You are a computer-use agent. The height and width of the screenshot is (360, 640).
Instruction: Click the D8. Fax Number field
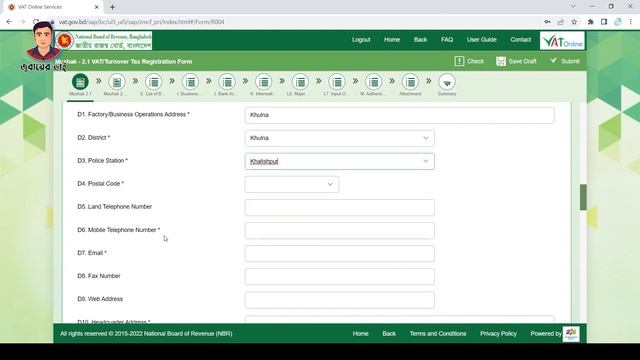pos(340,277)
